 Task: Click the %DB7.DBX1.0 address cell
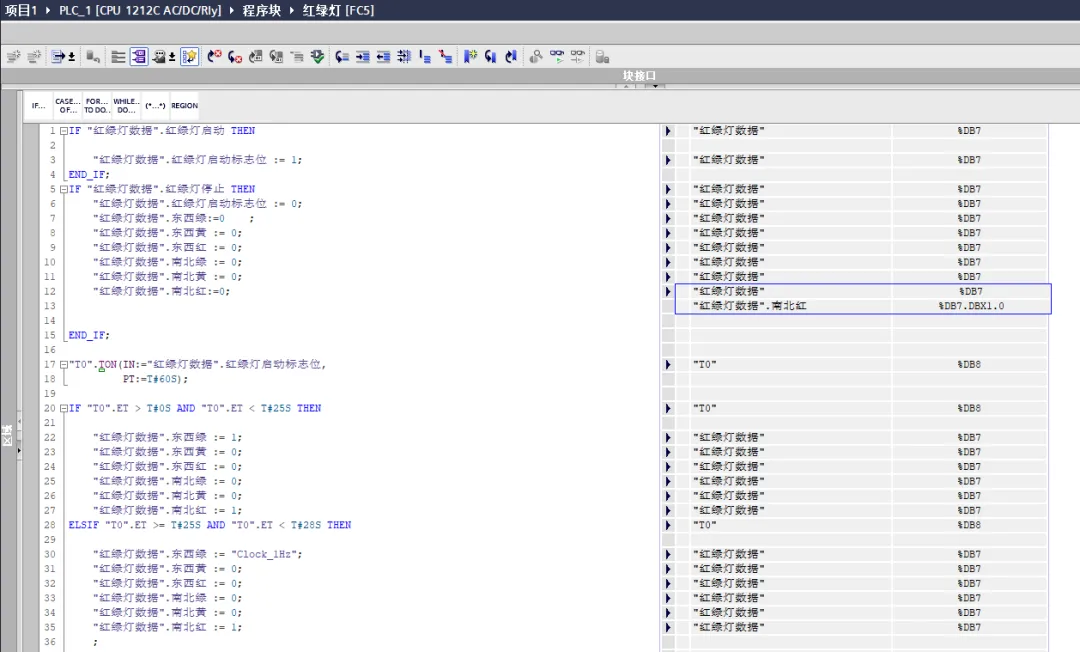[x=970, y=306]
